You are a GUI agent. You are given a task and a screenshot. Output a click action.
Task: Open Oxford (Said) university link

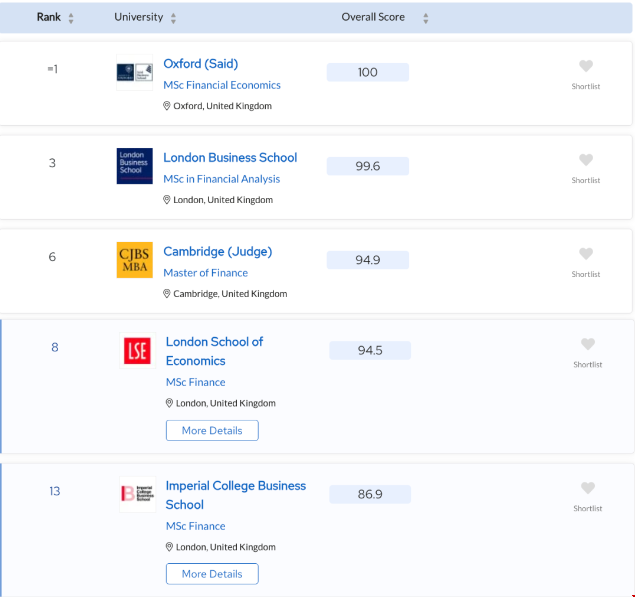(200, 64)
